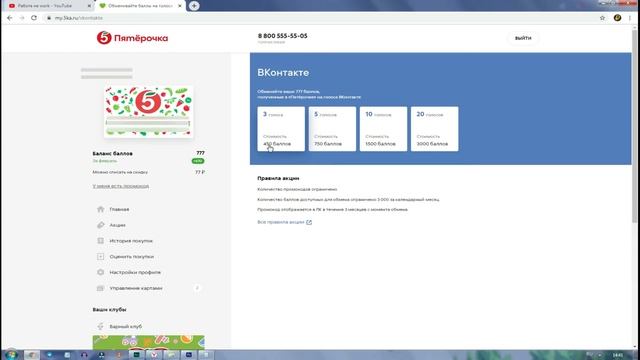Open the Главная menu item
The image size is (640, 360).
click(x=119, y=209)
